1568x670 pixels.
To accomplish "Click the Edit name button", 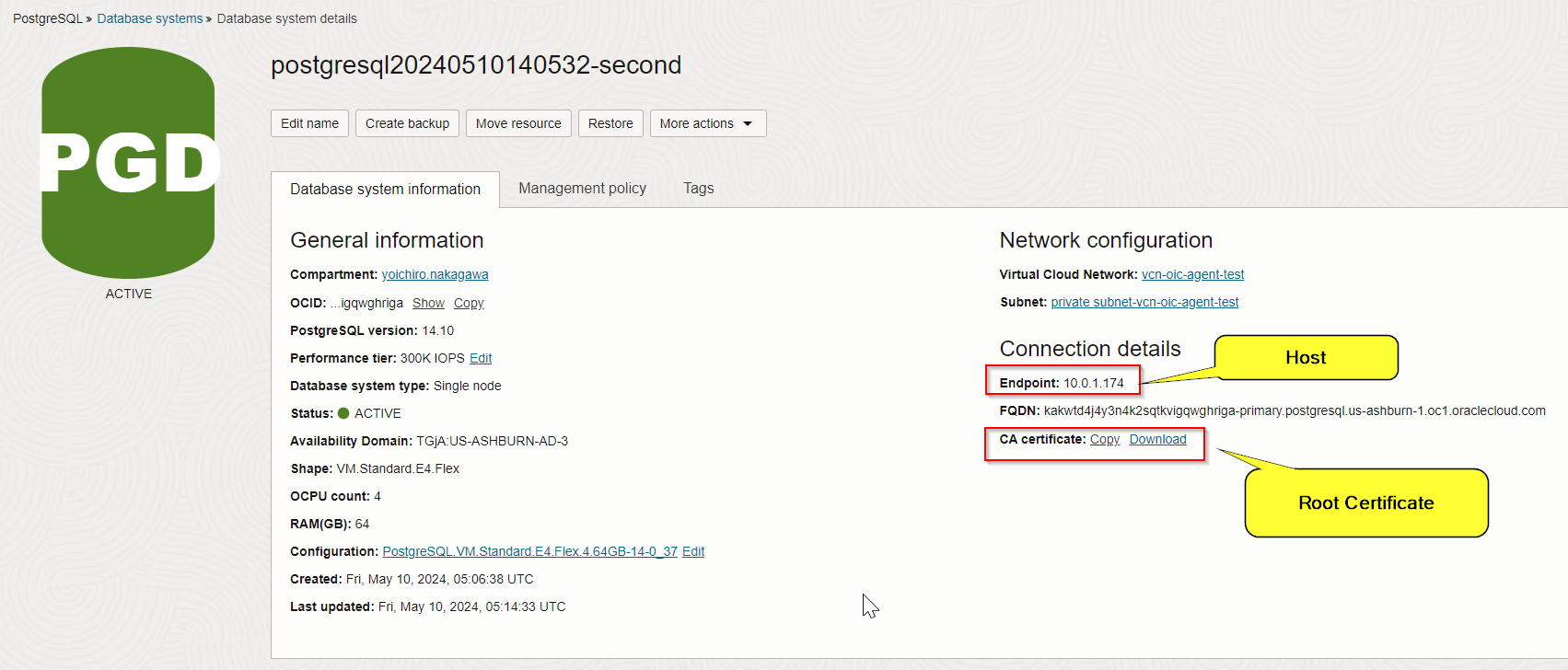I will pos(309,123).
